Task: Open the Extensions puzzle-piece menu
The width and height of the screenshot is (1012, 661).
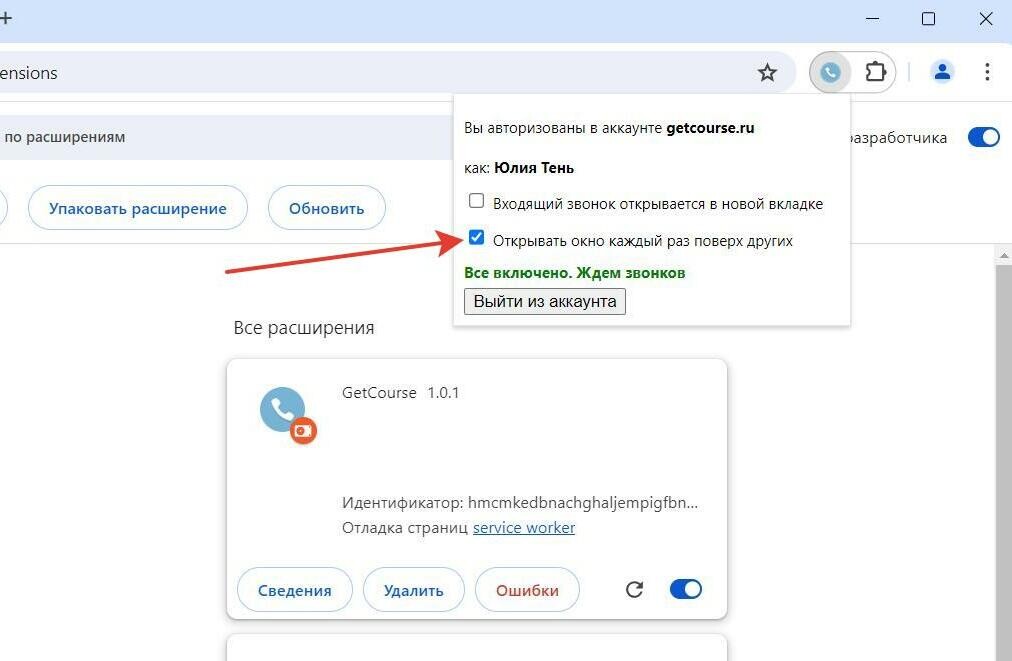Action: pyautogui.click(x=875, y=72)
